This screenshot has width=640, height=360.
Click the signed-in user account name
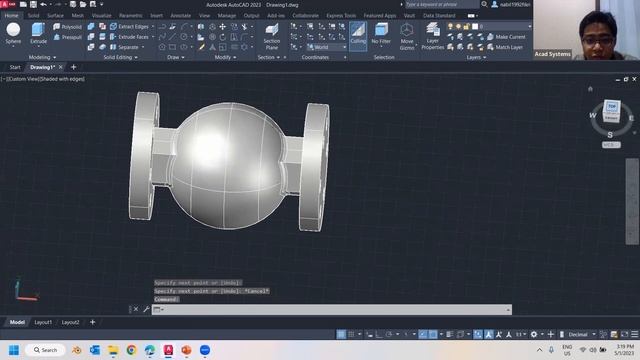515,4
